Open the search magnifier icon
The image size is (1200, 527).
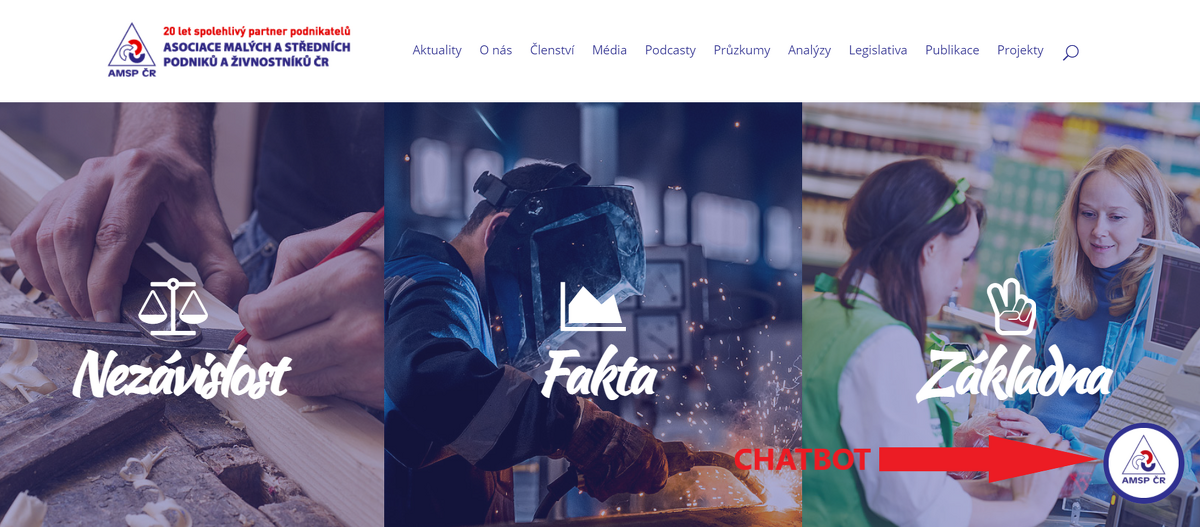1070,51
